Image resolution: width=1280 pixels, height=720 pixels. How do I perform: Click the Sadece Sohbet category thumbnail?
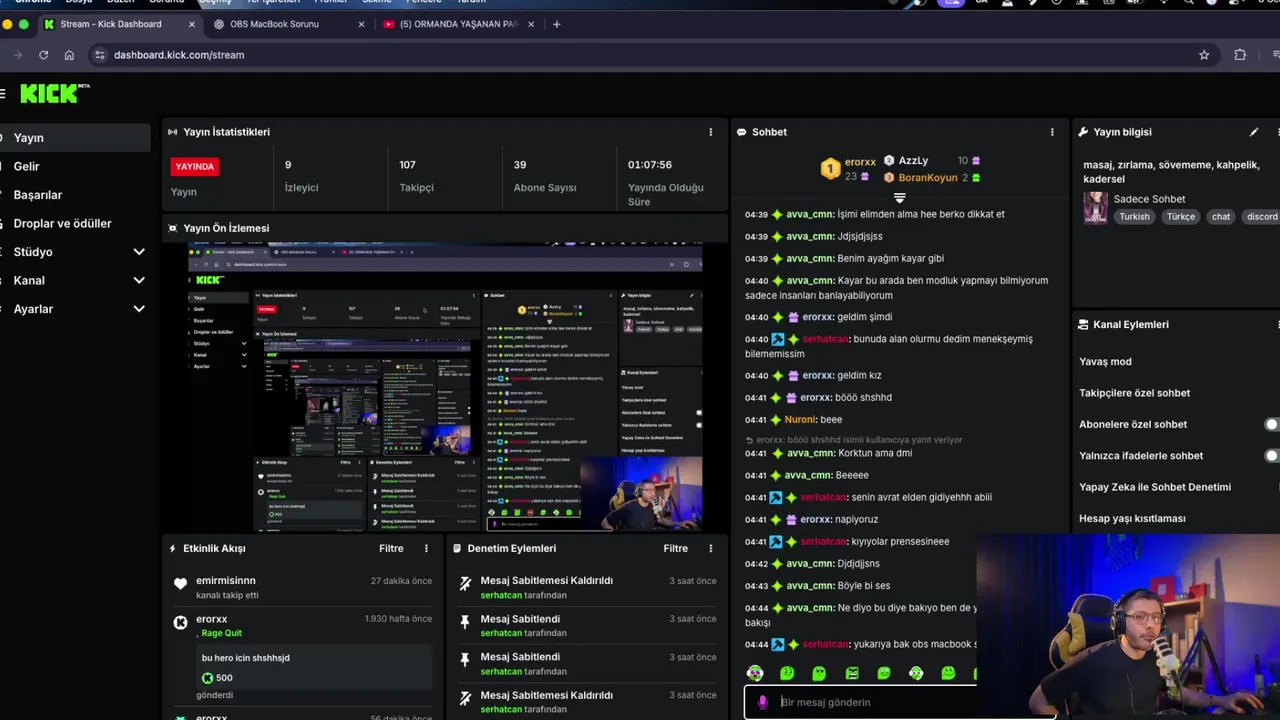[x=1096, y=208]
